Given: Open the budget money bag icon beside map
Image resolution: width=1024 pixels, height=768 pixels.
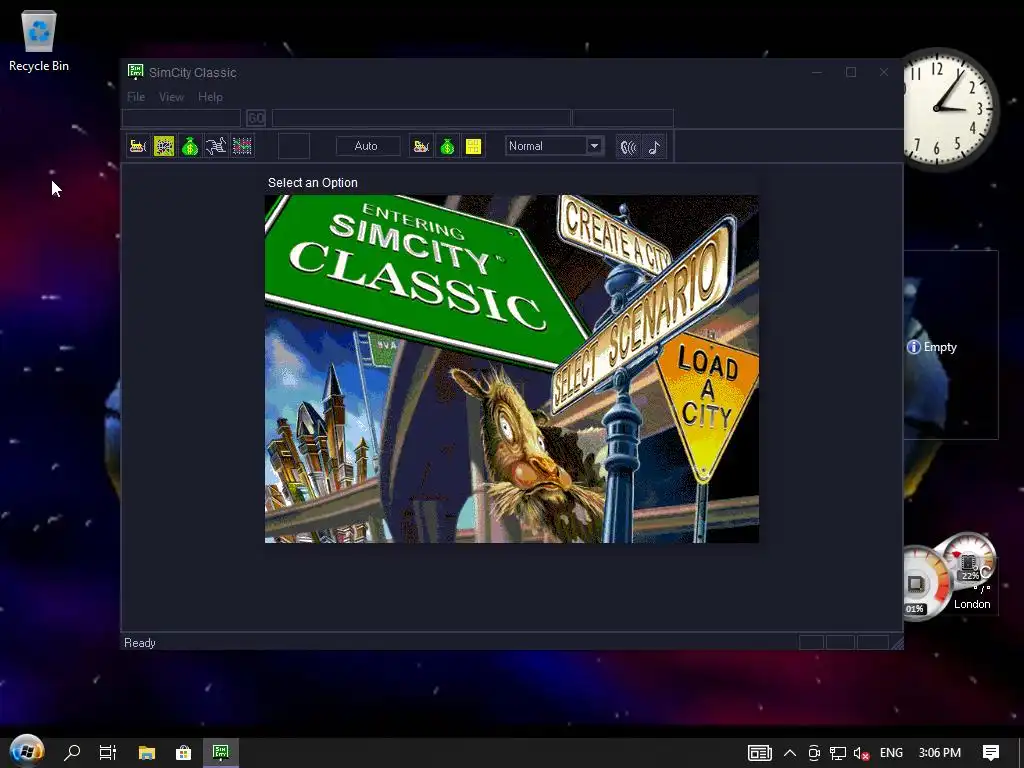Looking at the screenshot, I should [x=190, y=146].
